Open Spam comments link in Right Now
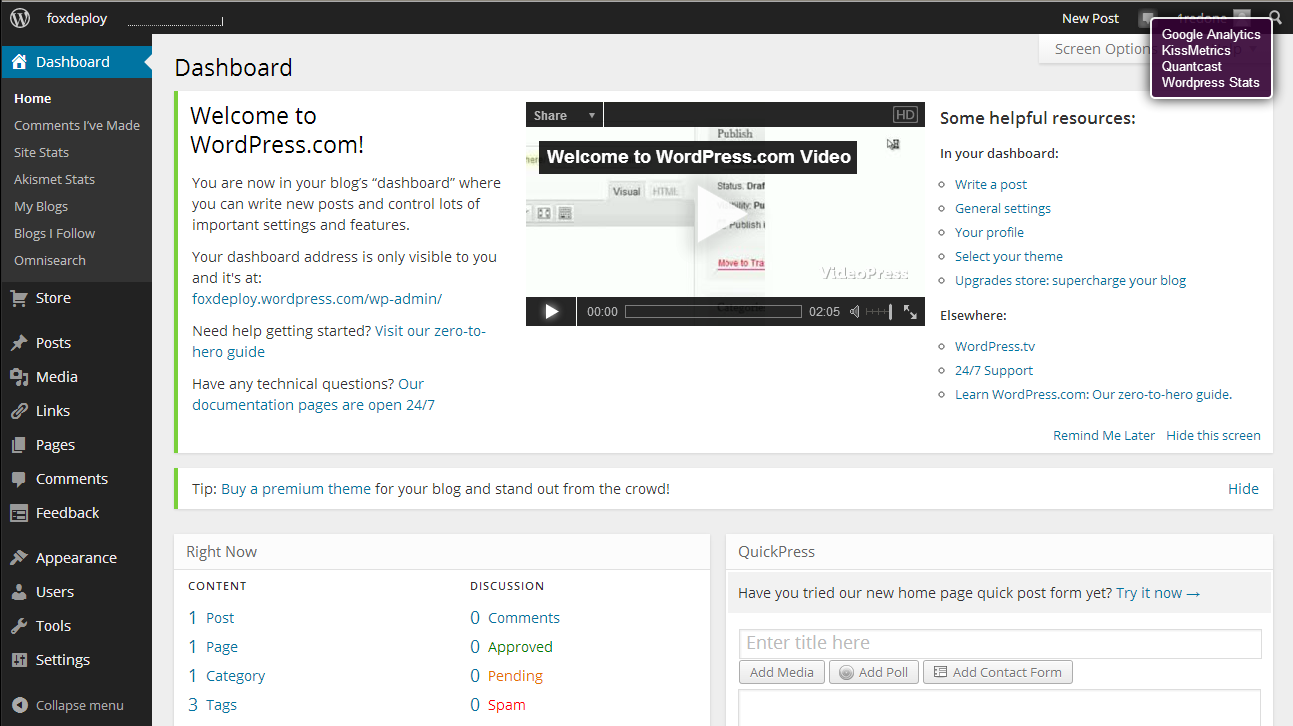This screenshot has width=1293, height=726. point(506,705)
